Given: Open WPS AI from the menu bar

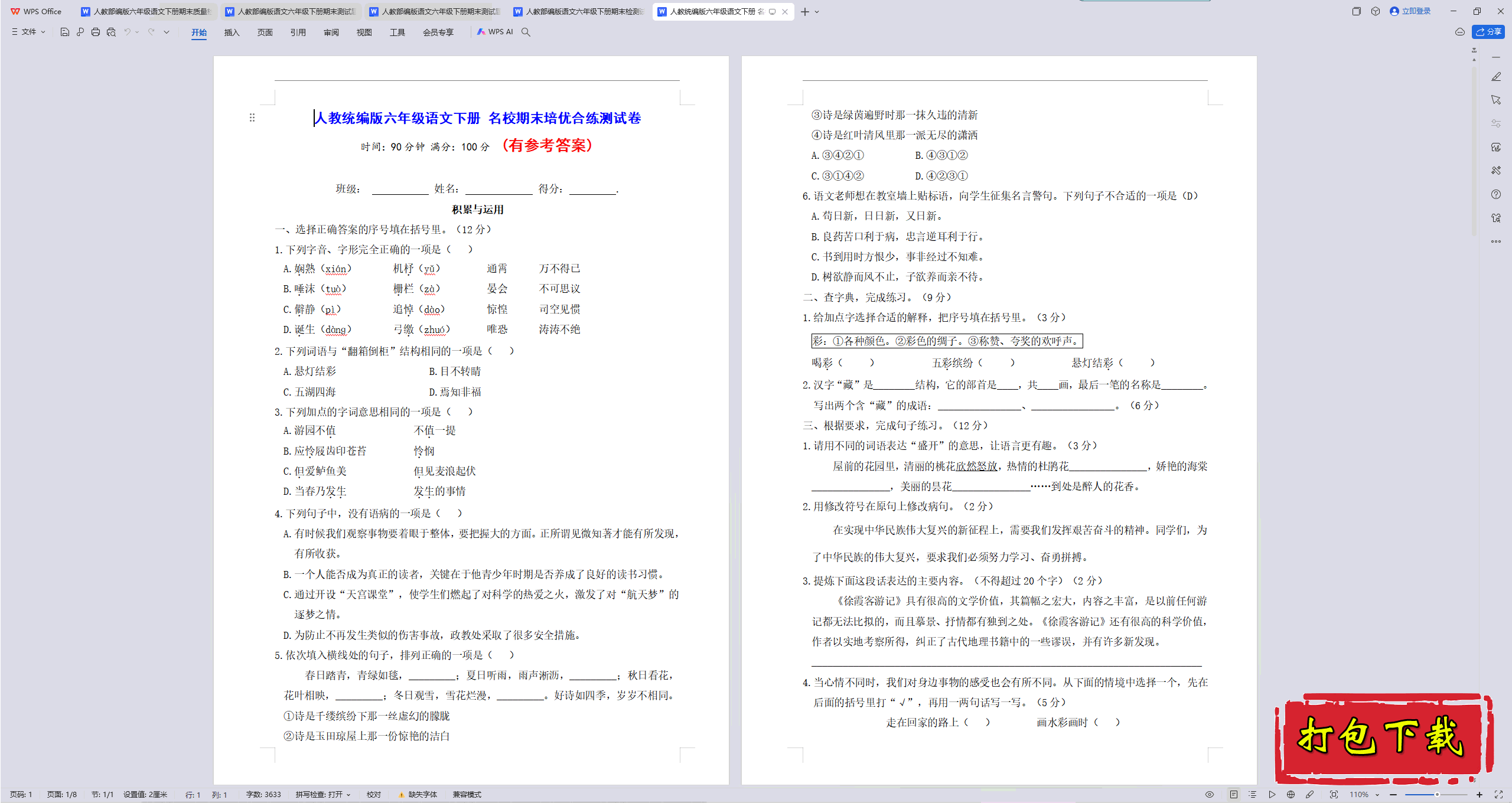Looking at the screenshot, I should tap(496, 32).
